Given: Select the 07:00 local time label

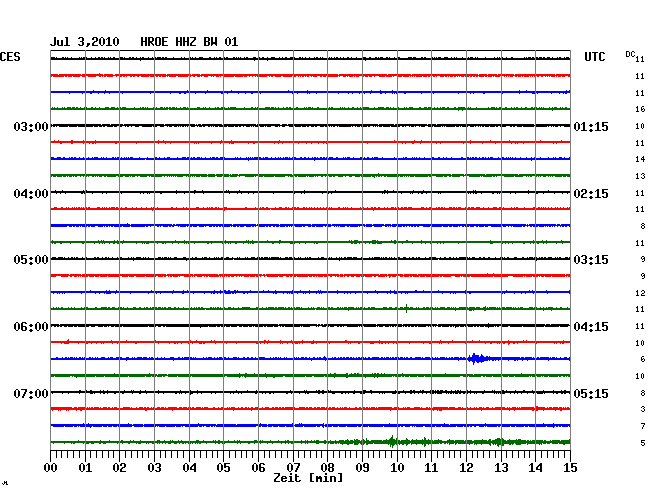Looking at the screenshot, I should coord(31,393).
